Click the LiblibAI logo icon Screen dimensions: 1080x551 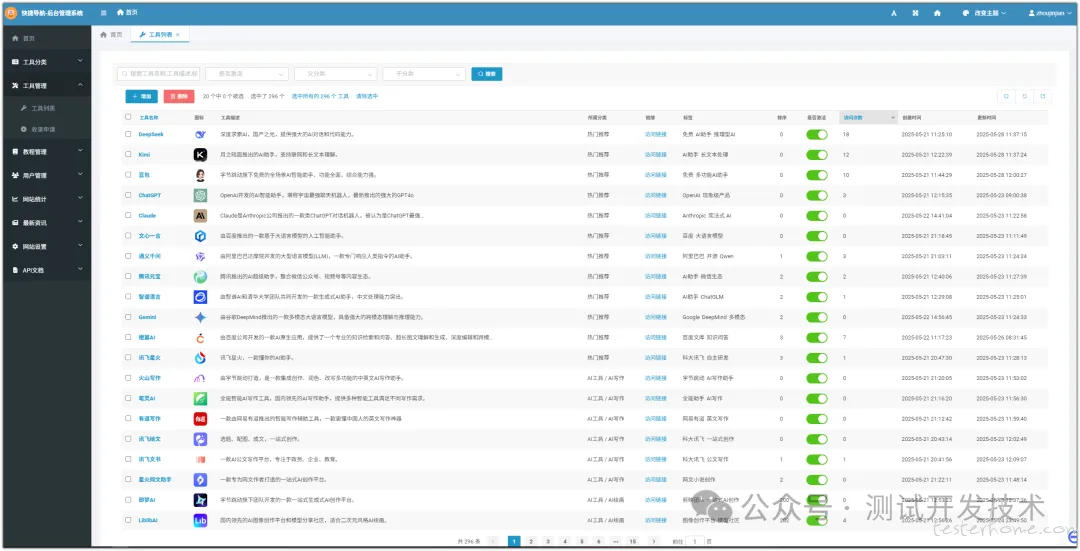click(200, 521)
